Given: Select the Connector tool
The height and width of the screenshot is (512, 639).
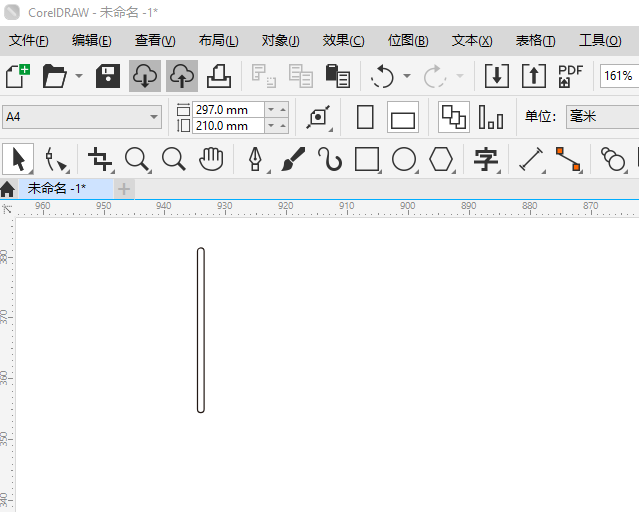Looking at the screenshot, I should 568,159.
